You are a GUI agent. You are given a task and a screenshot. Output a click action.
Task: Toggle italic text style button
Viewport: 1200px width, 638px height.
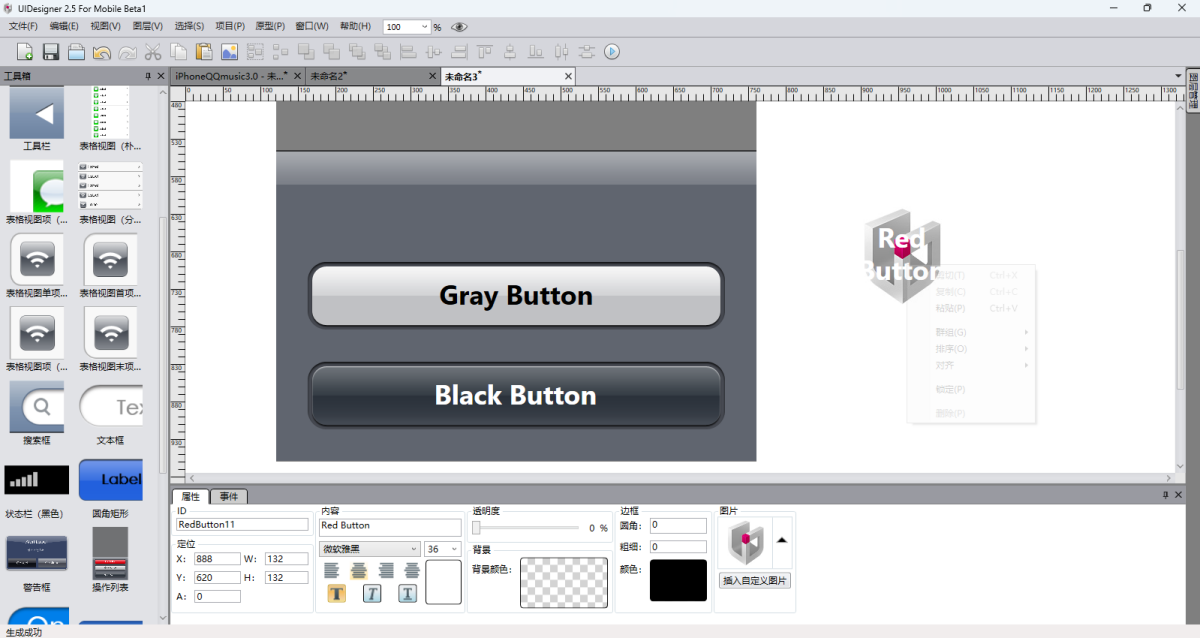click(372, 594)
